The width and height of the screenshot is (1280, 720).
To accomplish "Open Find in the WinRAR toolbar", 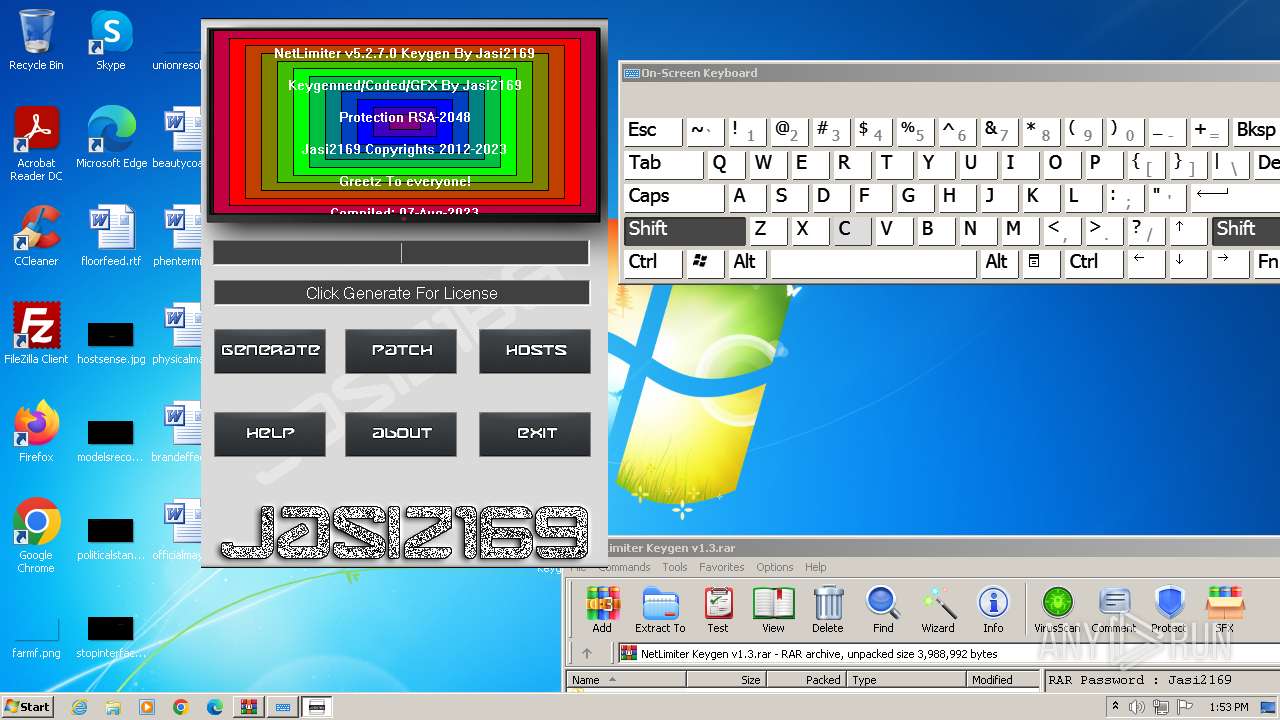I will tap(883, 609).
